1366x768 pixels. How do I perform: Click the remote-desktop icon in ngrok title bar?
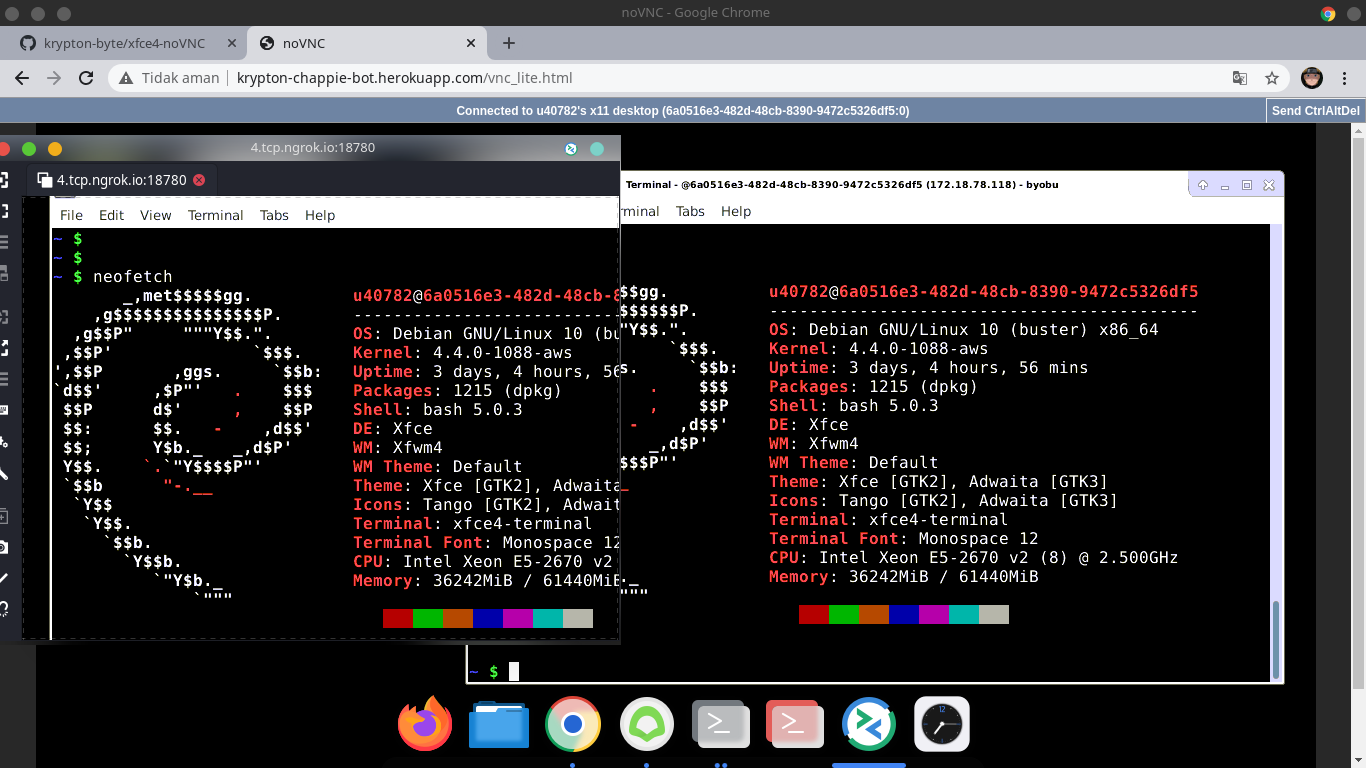(571, 149)
